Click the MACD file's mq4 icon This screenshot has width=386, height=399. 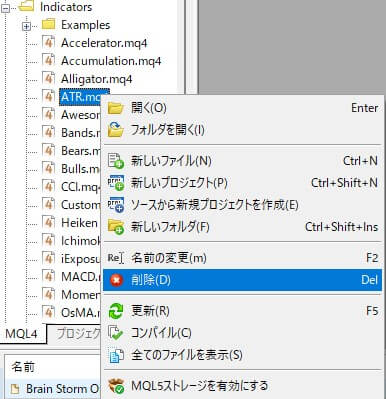pyautogui.click(x=49, y=276)
